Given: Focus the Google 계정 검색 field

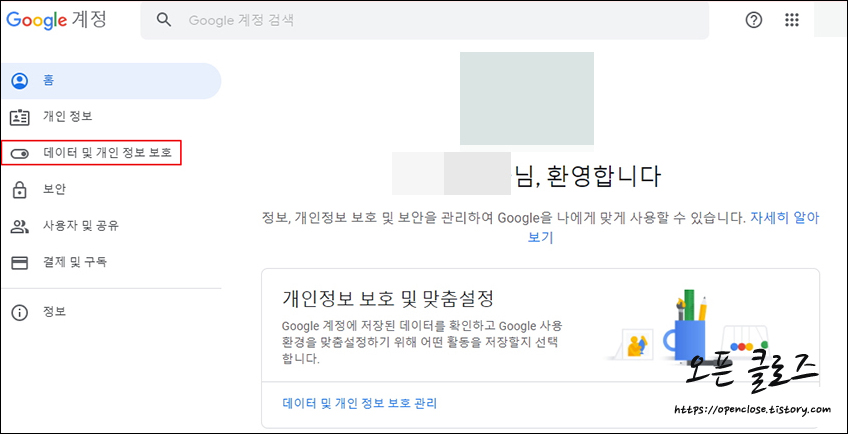Looking at the screenshot, I should tap(425, 21).
